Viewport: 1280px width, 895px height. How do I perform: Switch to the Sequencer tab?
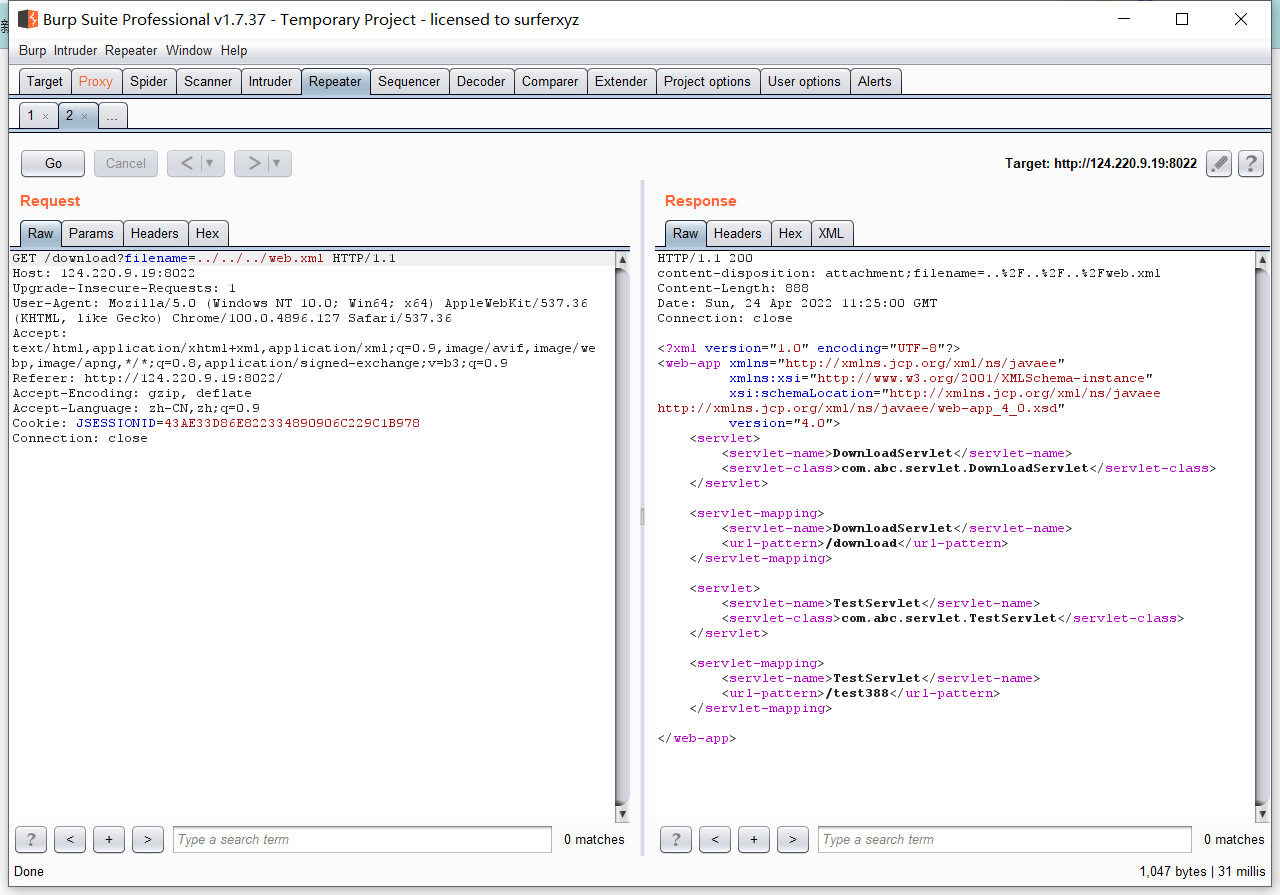point(409,81)
